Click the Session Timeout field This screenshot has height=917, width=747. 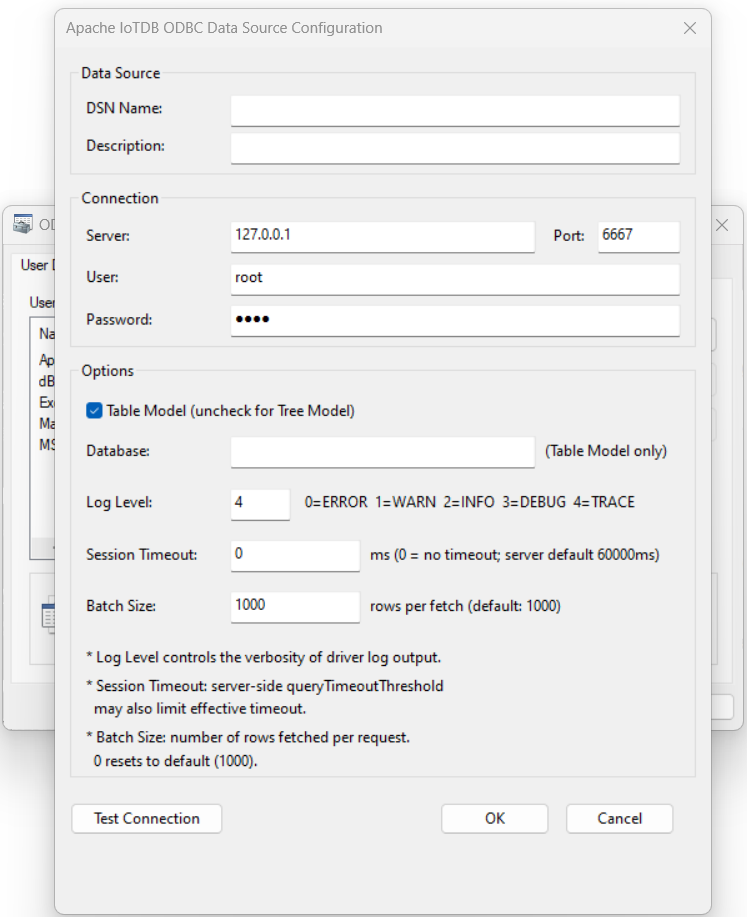coord(294,554)
